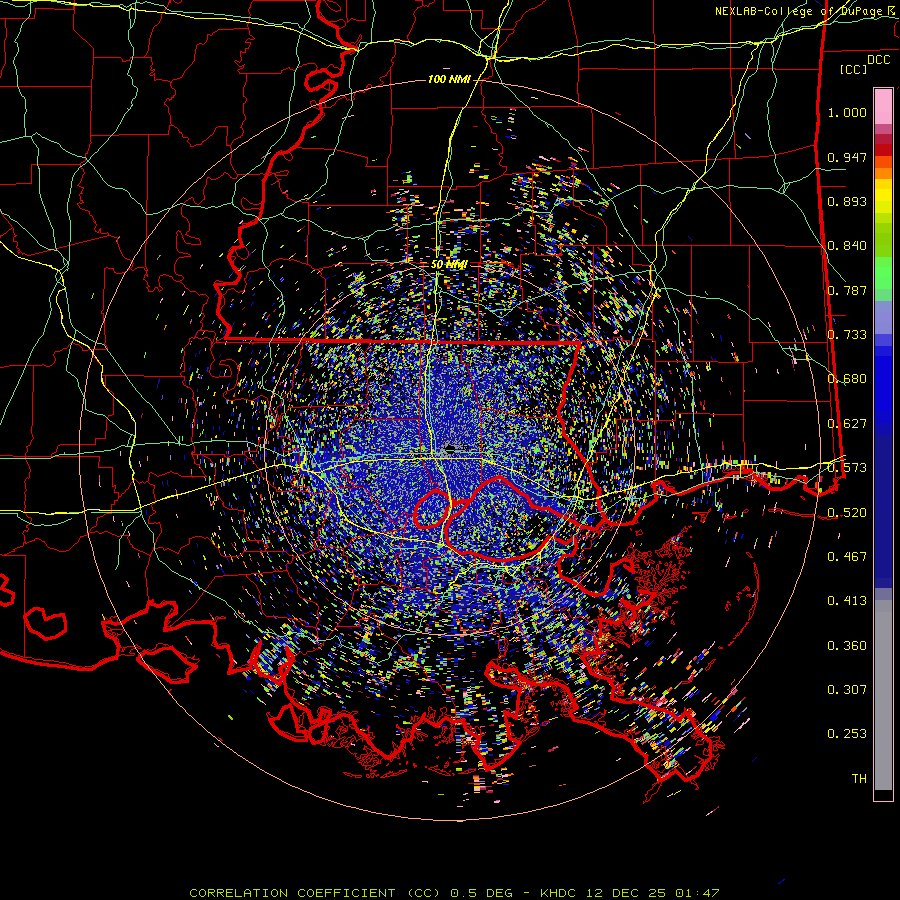Select the black TH segment of color bar

click(x=883, y=795)
